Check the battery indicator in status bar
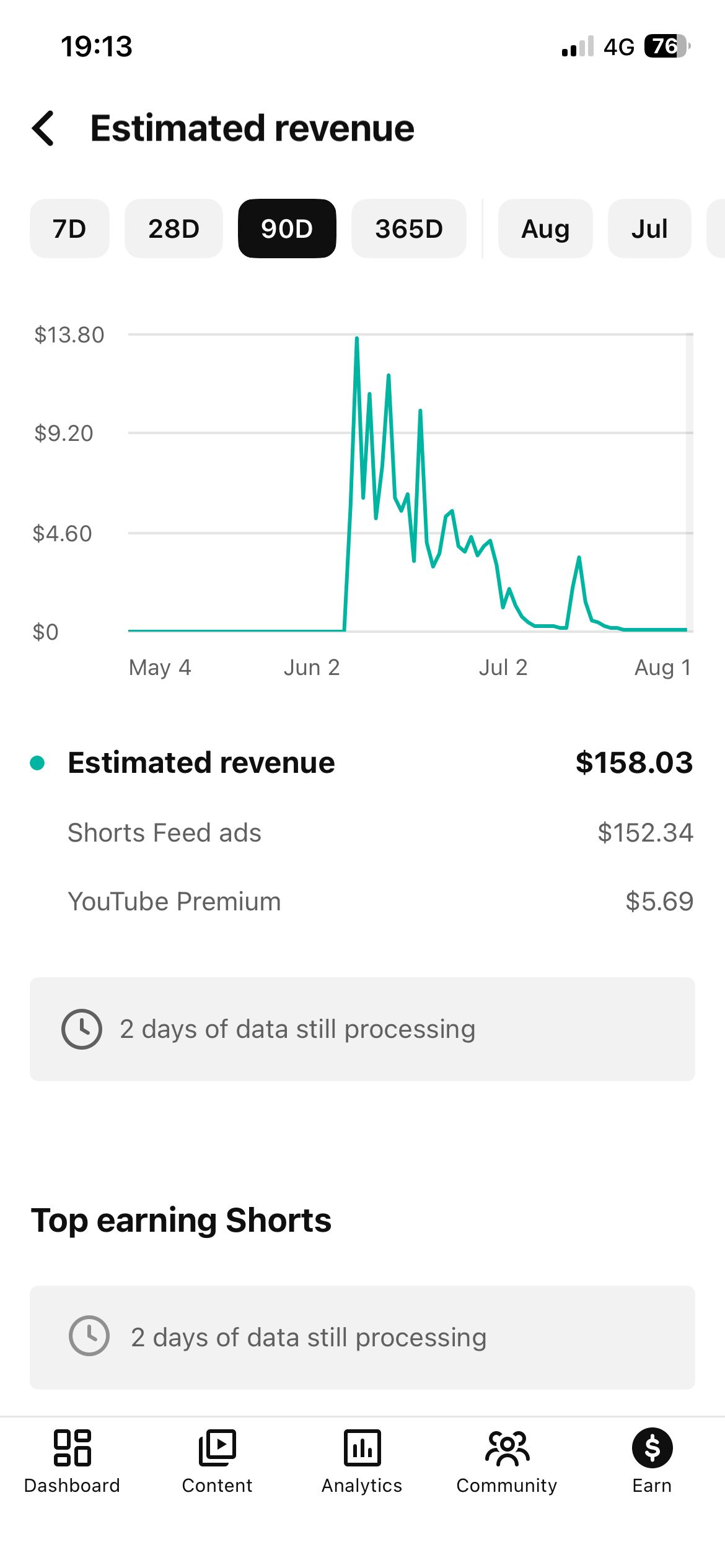 click(667, 46)
